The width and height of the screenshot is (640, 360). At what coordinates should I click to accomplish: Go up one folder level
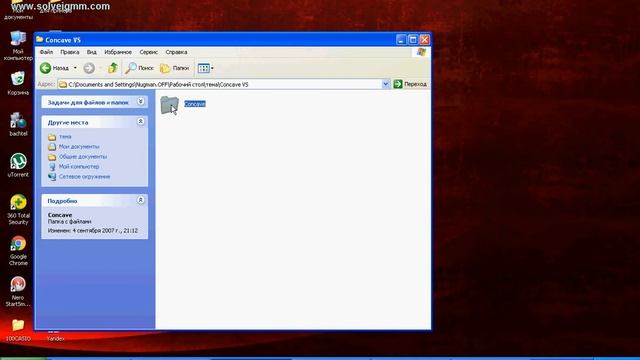(113, 68)
